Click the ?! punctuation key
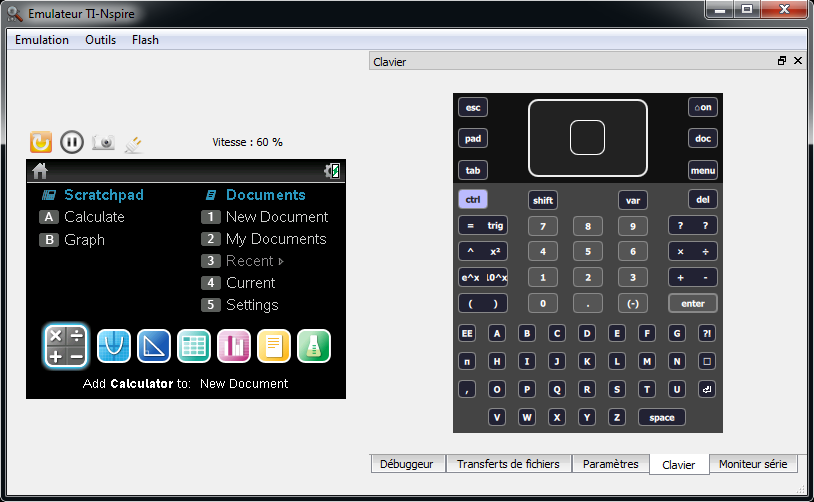Screen dimensions: 814x502 tap(707, 333)
